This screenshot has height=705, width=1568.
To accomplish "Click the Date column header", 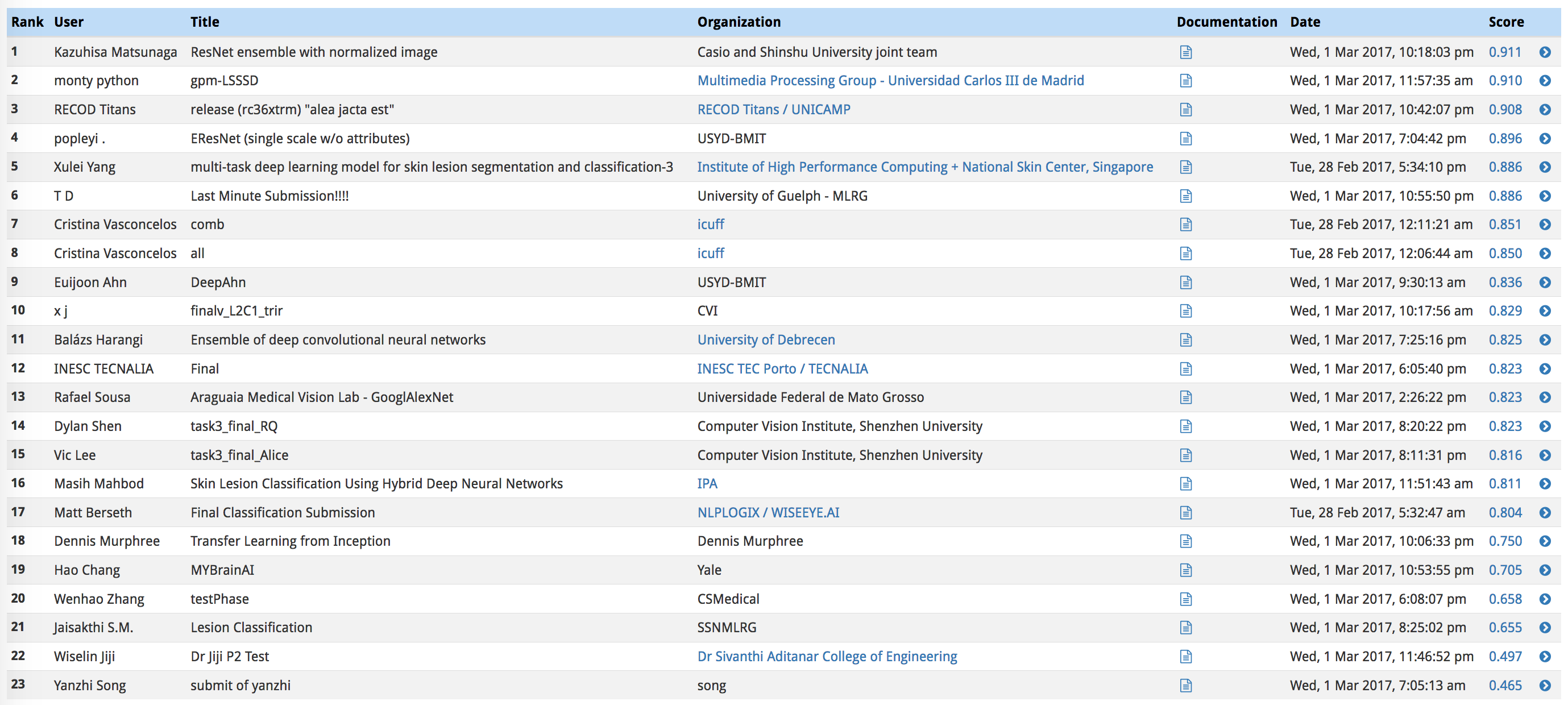I will coord(1304,23).
